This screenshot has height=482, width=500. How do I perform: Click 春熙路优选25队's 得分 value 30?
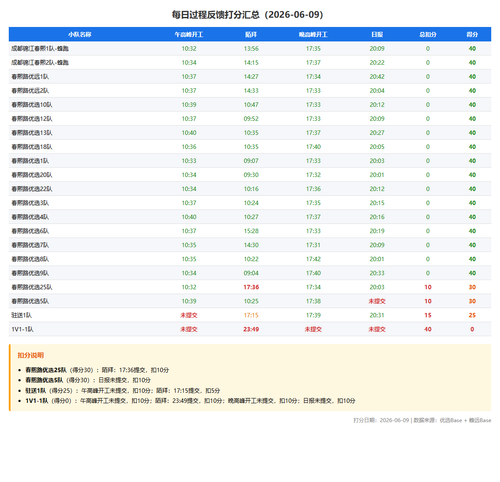coord(472,287)
